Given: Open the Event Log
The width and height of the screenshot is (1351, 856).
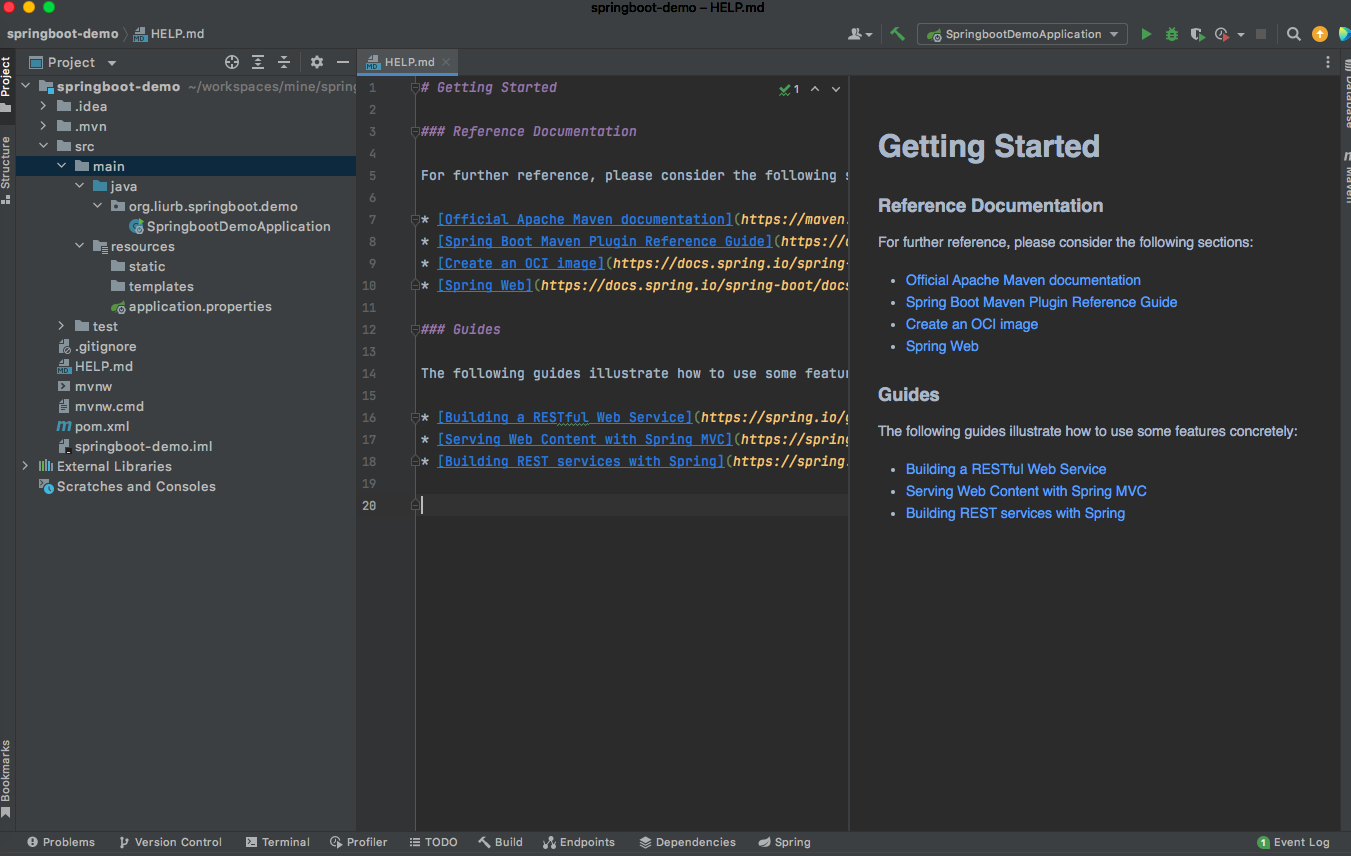Looking at the screenshot, I should click(1293, 842).
